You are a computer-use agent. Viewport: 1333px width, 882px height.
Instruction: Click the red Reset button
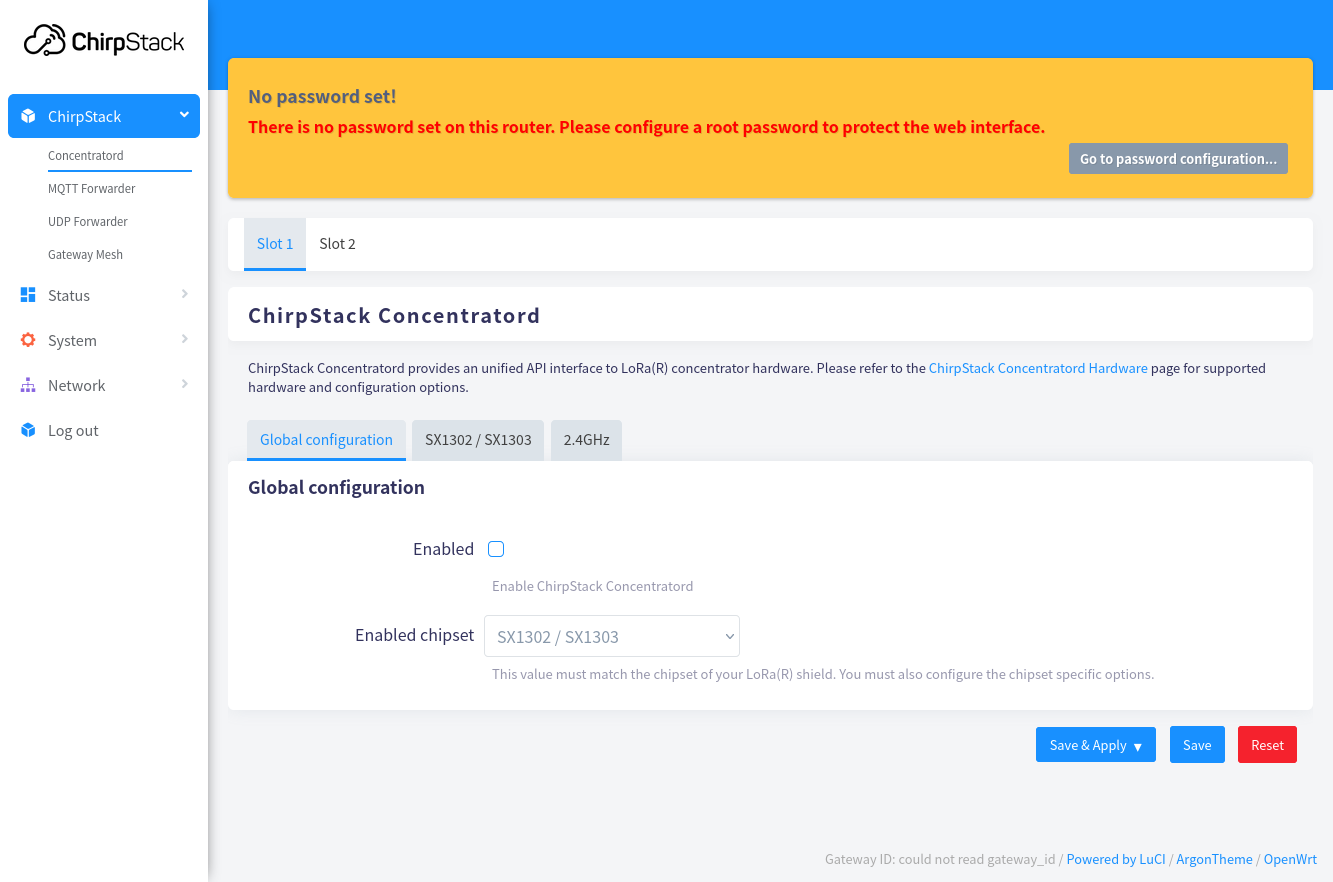pos(1267,745)
